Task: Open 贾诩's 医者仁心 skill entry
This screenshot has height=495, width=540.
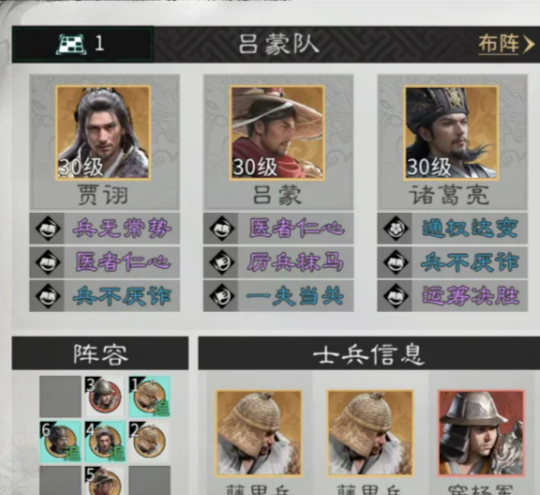Action: [104, 262]
